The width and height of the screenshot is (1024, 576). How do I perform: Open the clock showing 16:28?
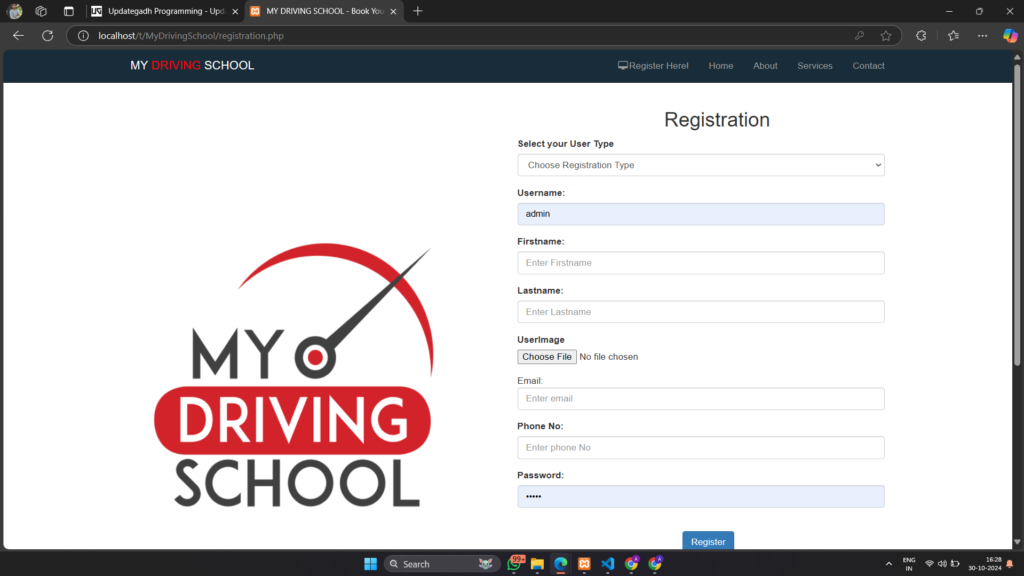(x=985, y=564)
